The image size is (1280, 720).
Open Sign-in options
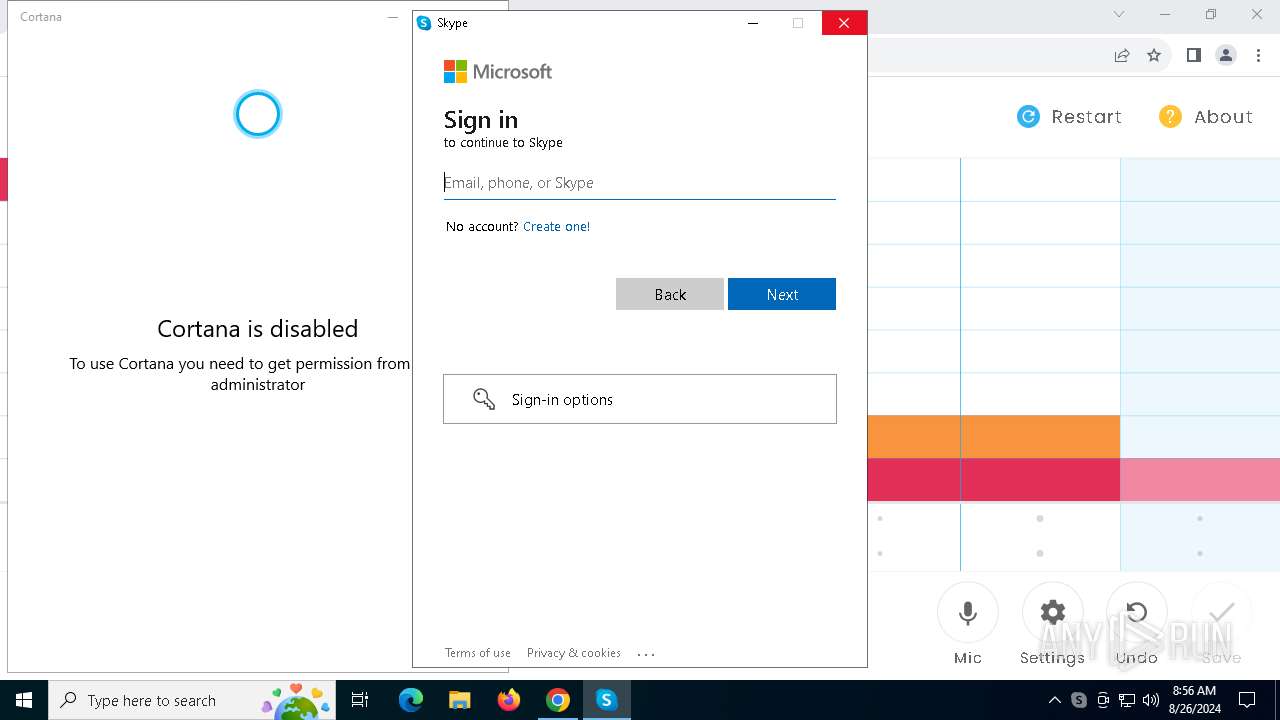click(x=640, y=399)
